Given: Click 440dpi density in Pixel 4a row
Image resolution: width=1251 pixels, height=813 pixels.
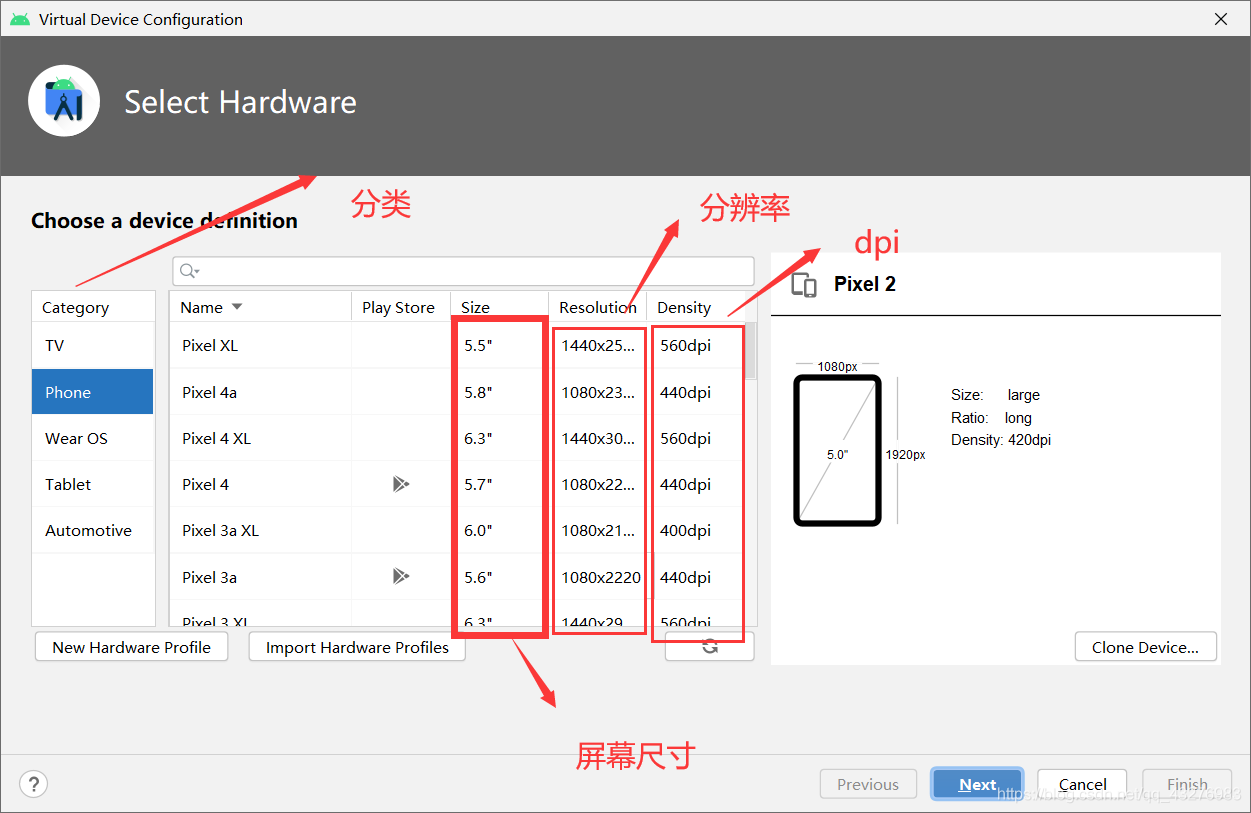Looking at the screenshot, I should [x=685, y=392].
